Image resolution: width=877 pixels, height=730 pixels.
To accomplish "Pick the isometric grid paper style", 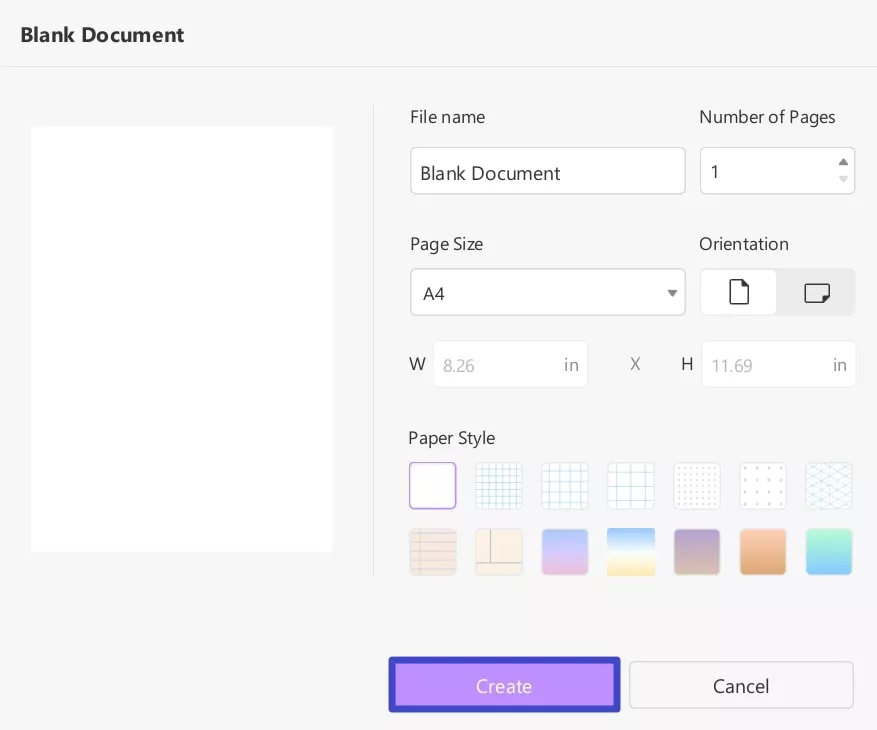I will [x=829, y=486].
